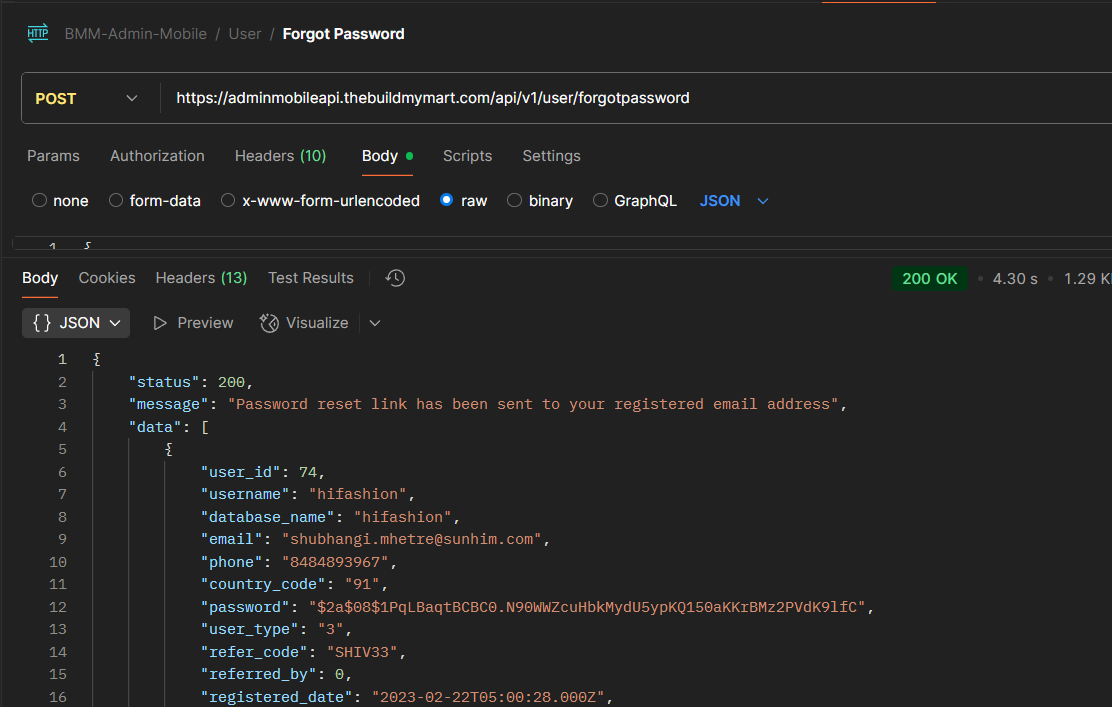The width and height of the screenshot is (1112, 707).
Task: Open the POST method dropdown
Action: tap(87, 99)
